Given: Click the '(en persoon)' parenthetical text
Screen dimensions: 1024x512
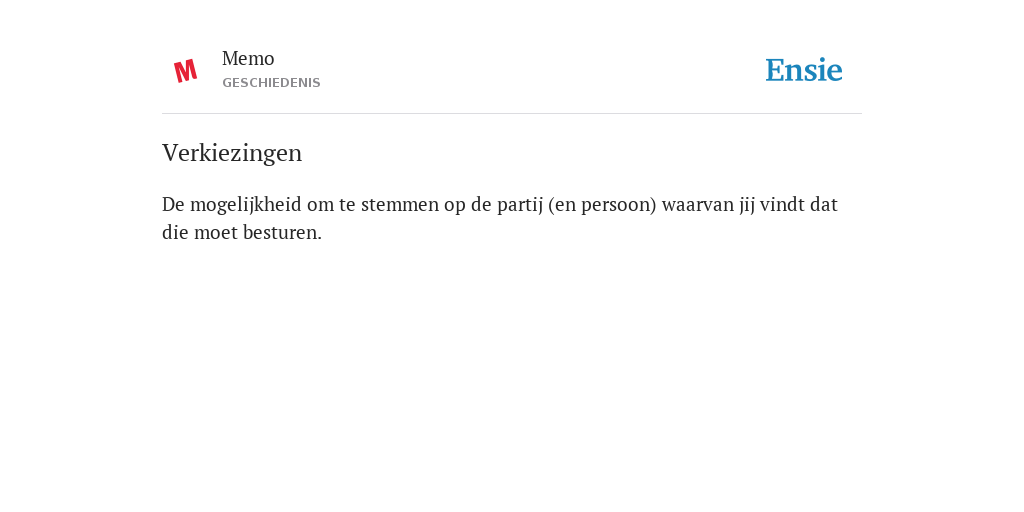Looking at the screenshot, I should click(602, 205).
